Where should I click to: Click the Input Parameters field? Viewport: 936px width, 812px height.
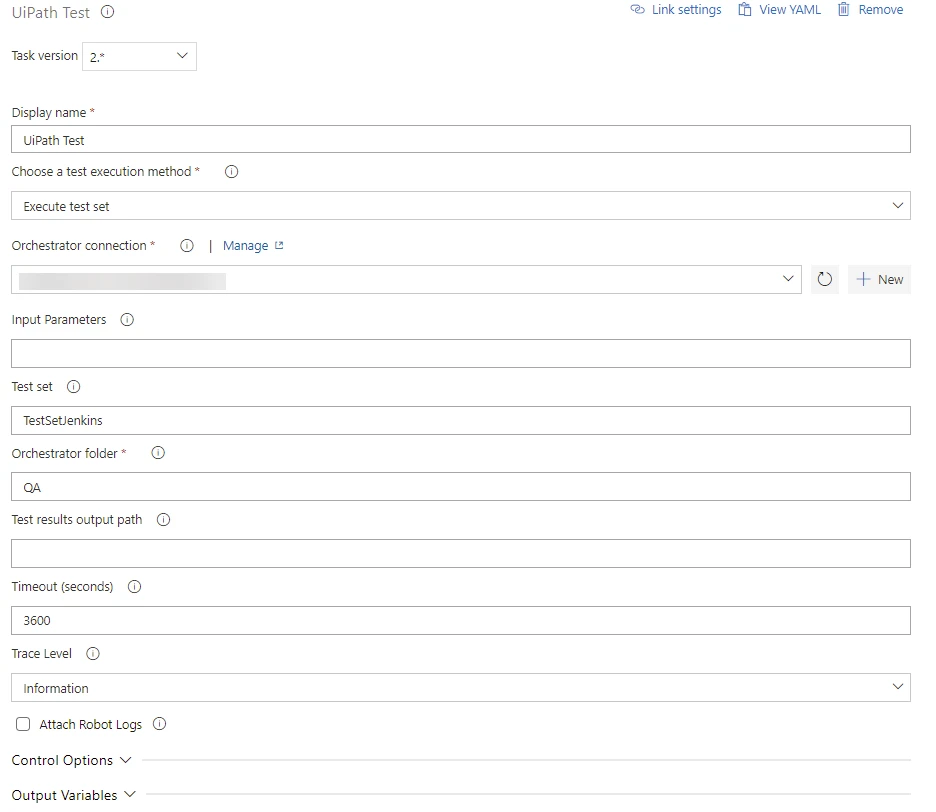461,353
